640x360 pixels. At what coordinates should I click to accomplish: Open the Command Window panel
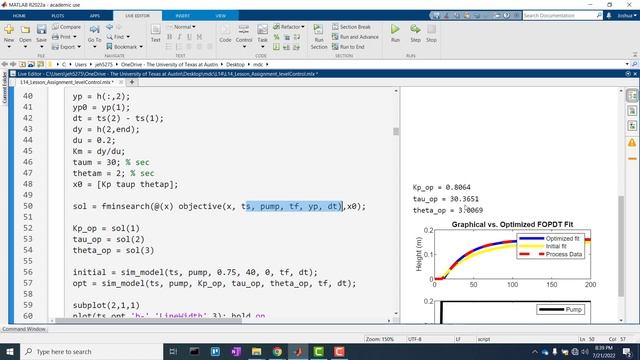24,329
